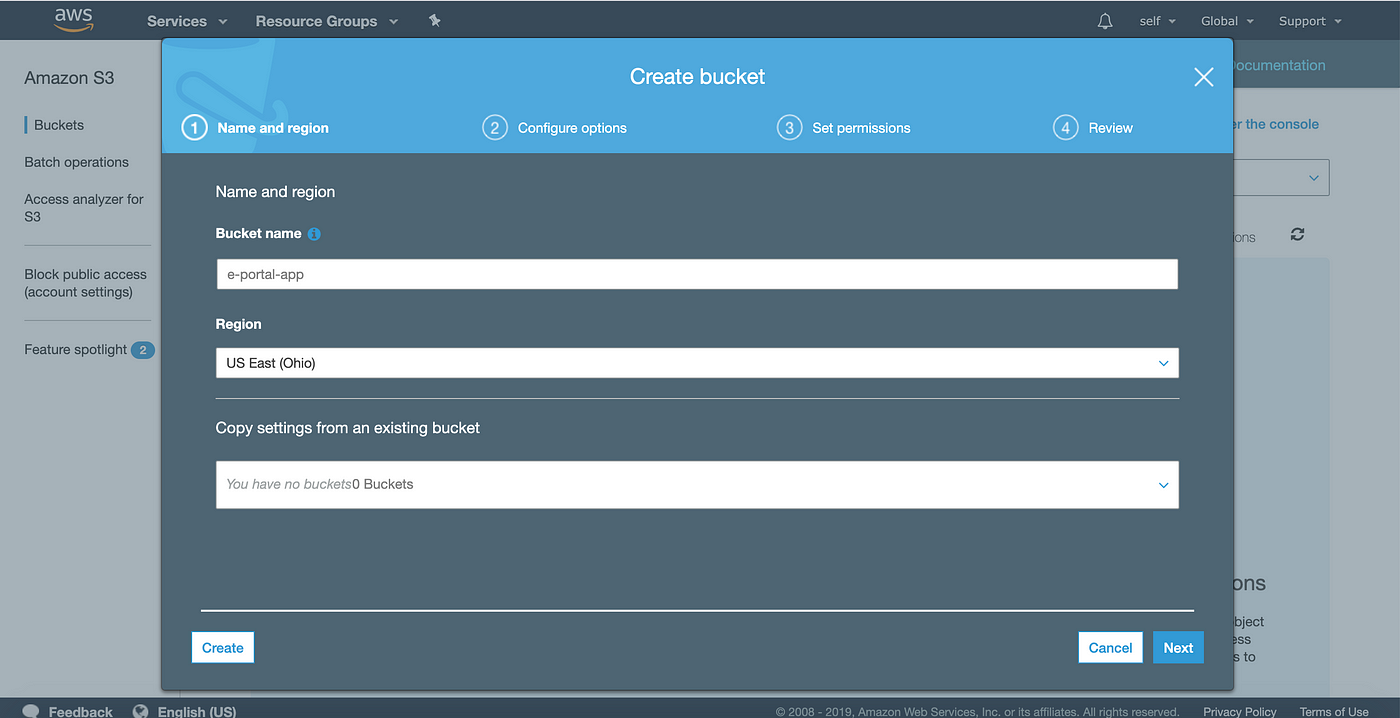Open the Region dropdown US East (Ohio)
1400x718 pixels.
point(697,363)
